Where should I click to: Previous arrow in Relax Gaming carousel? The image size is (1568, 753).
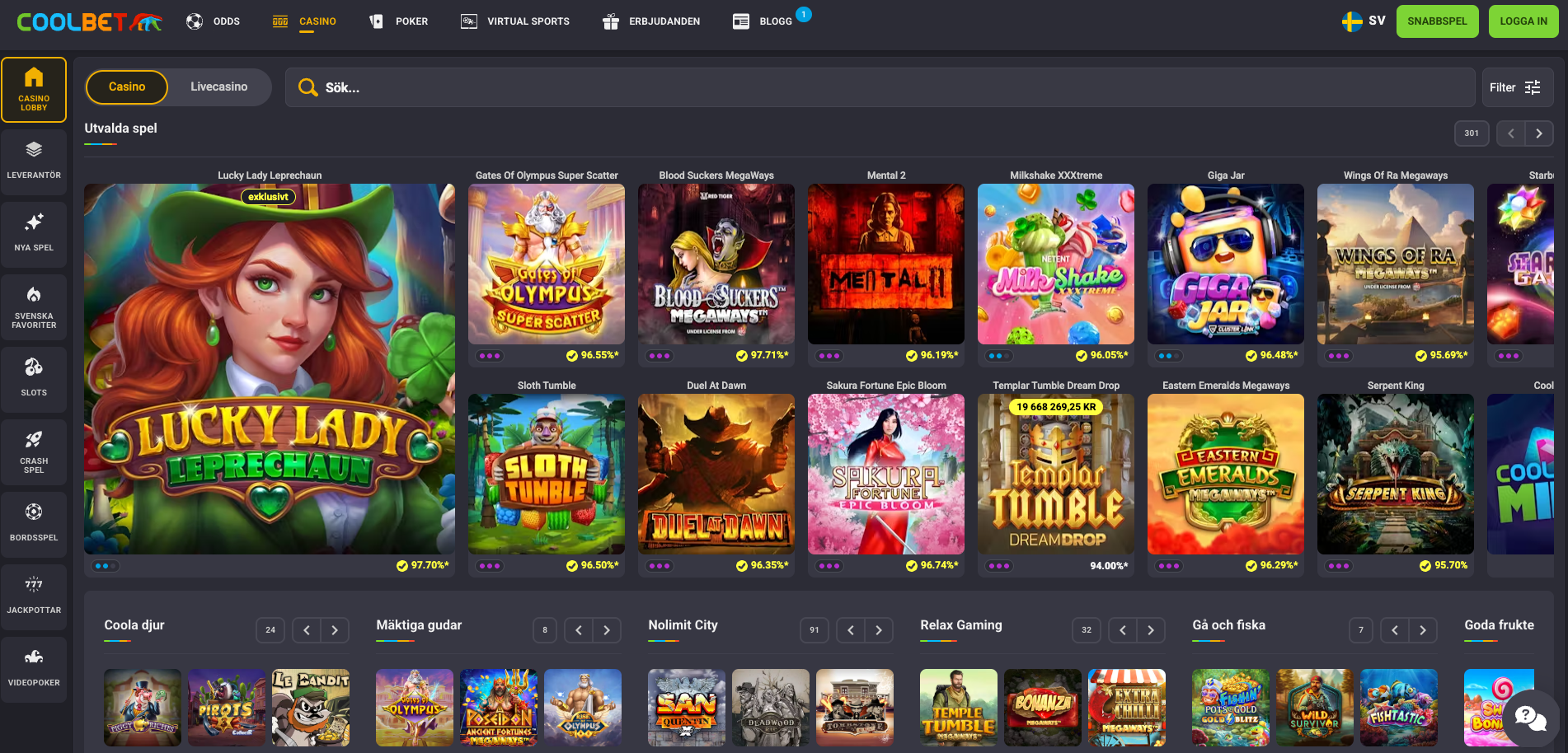1123,630
